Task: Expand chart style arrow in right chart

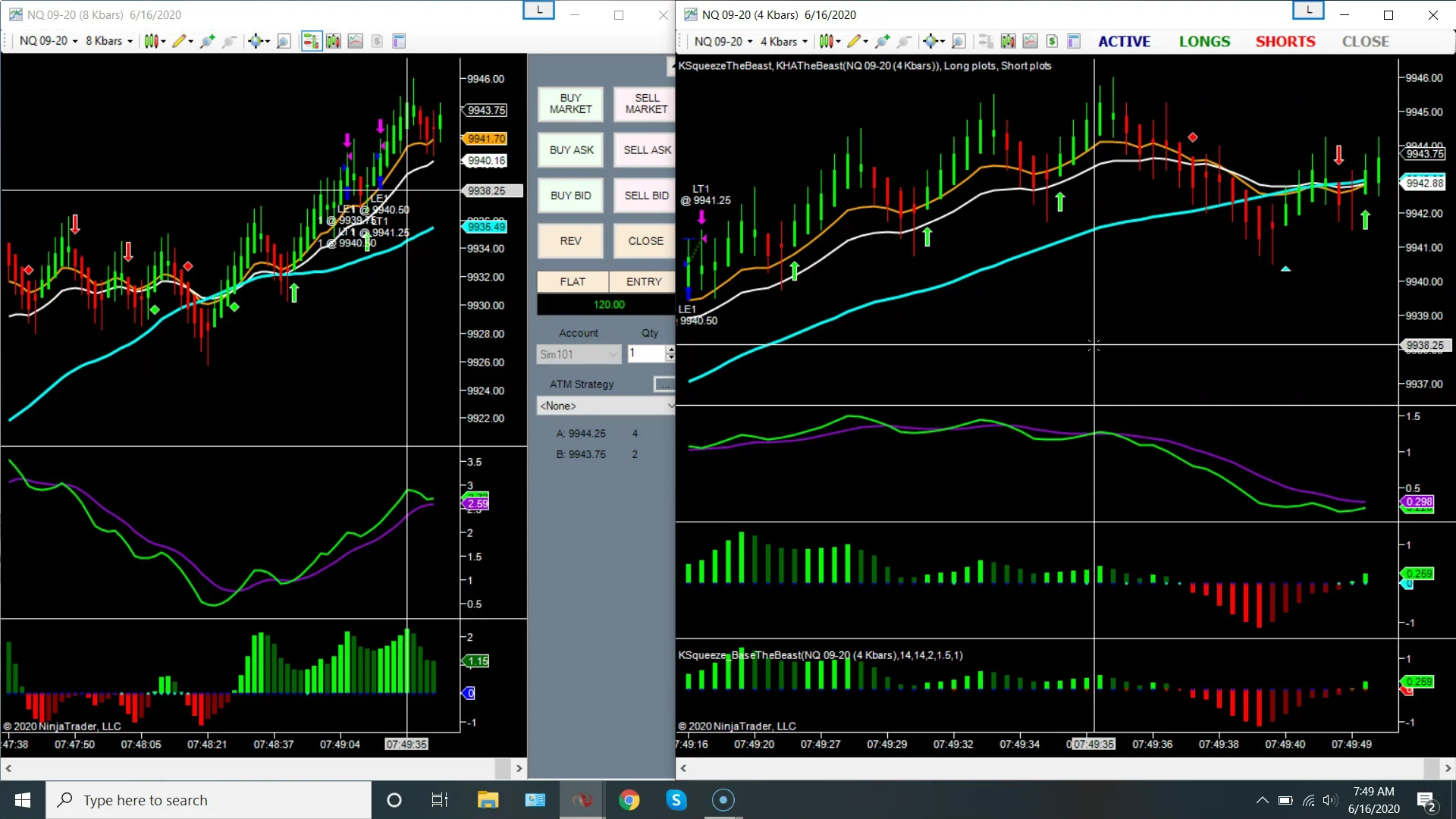Action: click(x=838, y=42)
